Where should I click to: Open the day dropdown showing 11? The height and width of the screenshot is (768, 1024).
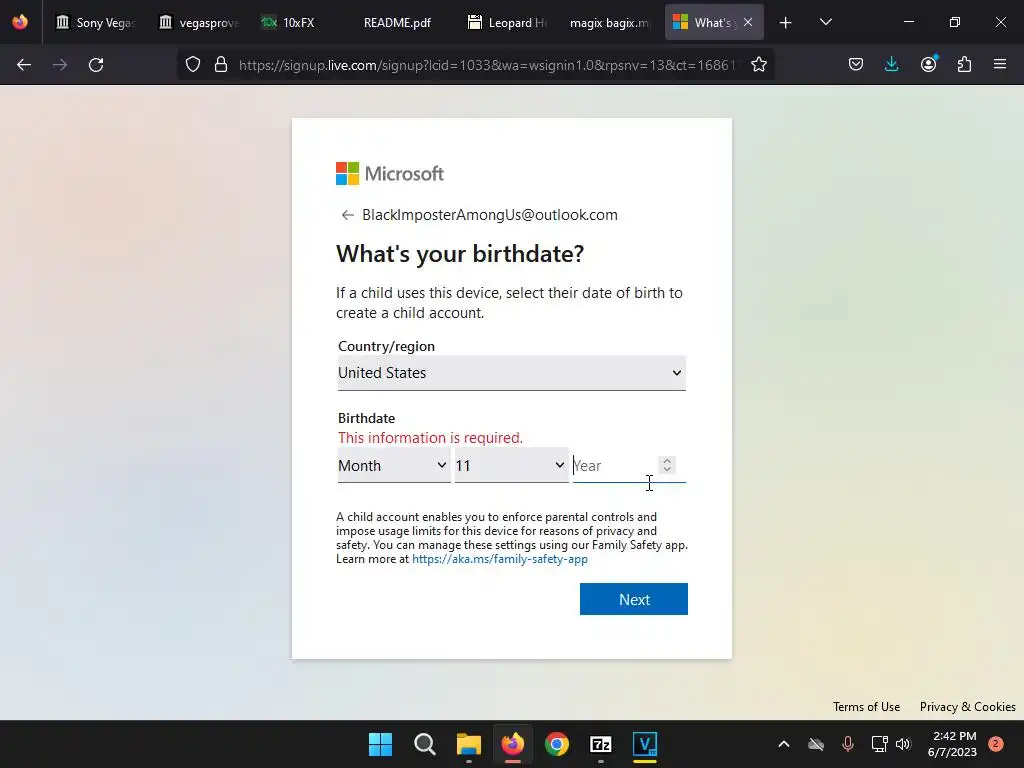pyautogui.click(x=511, y=466)
